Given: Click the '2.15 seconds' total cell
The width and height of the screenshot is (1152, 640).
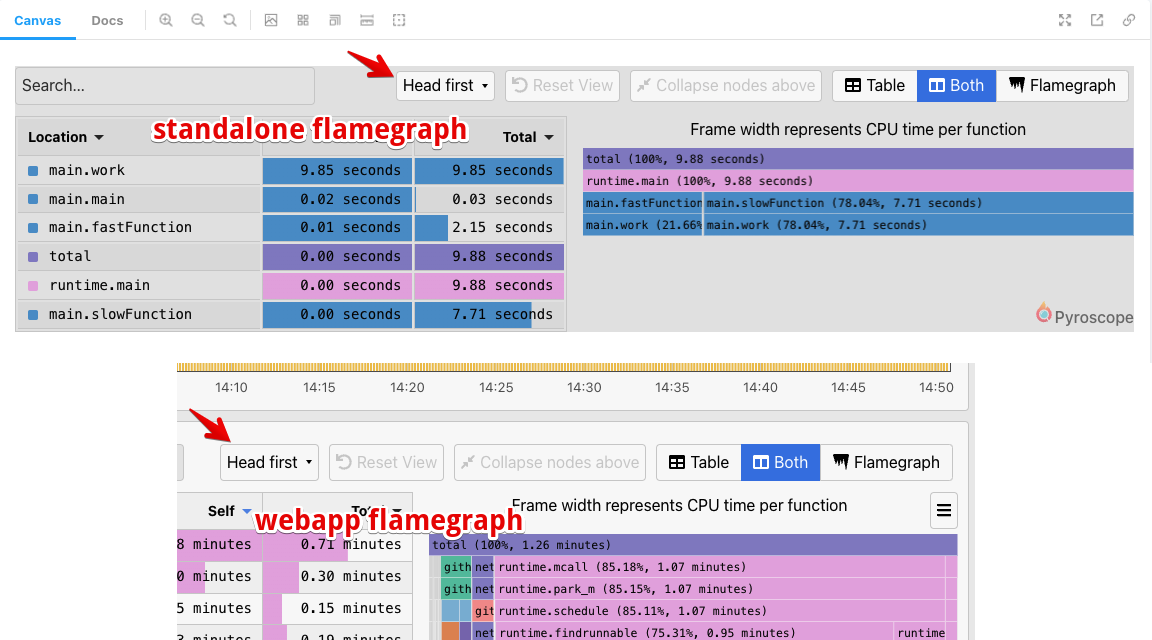Looking at the screenshot, I should point(489,228).
